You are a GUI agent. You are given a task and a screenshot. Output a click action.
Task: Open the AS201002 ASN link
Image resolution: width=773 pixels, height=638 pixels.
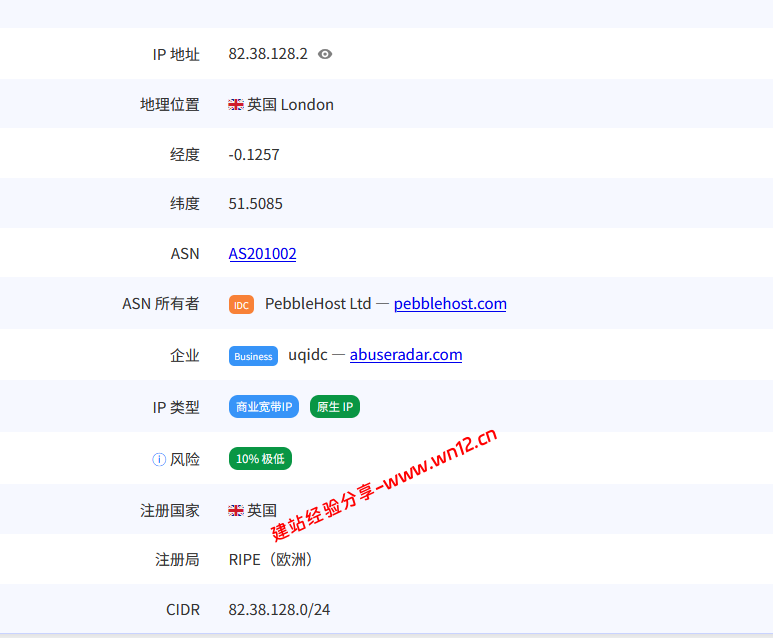(262, 253)
